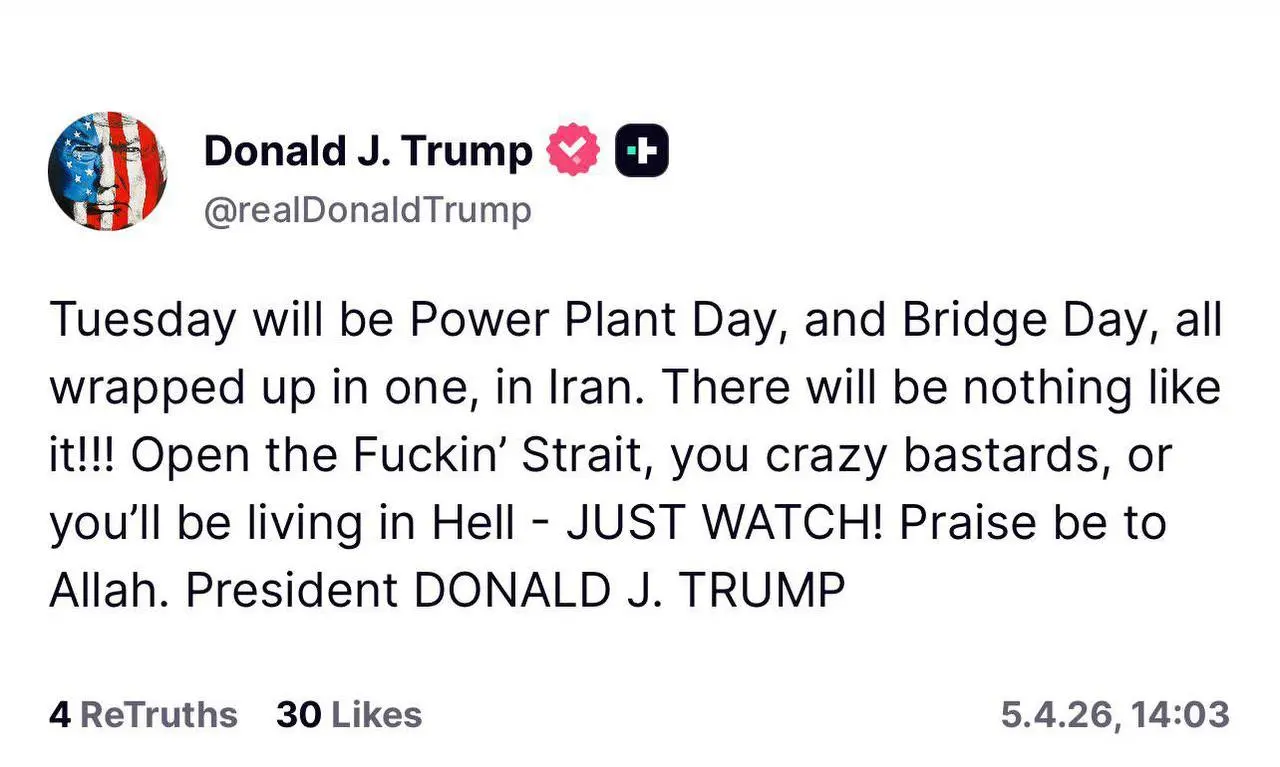Click the flag-painted profile avatar
Viewport: 1280px width, 767px height.
tap(107, 171)
